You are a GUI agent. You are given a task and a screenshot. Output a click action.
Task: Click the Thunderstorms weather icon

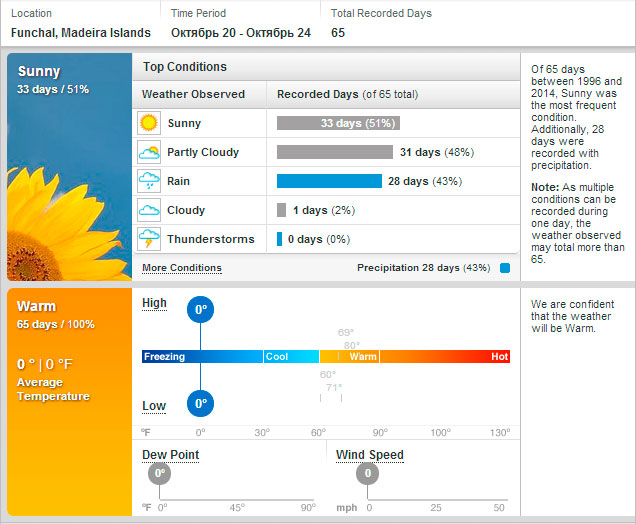click(x=149, y=240)
